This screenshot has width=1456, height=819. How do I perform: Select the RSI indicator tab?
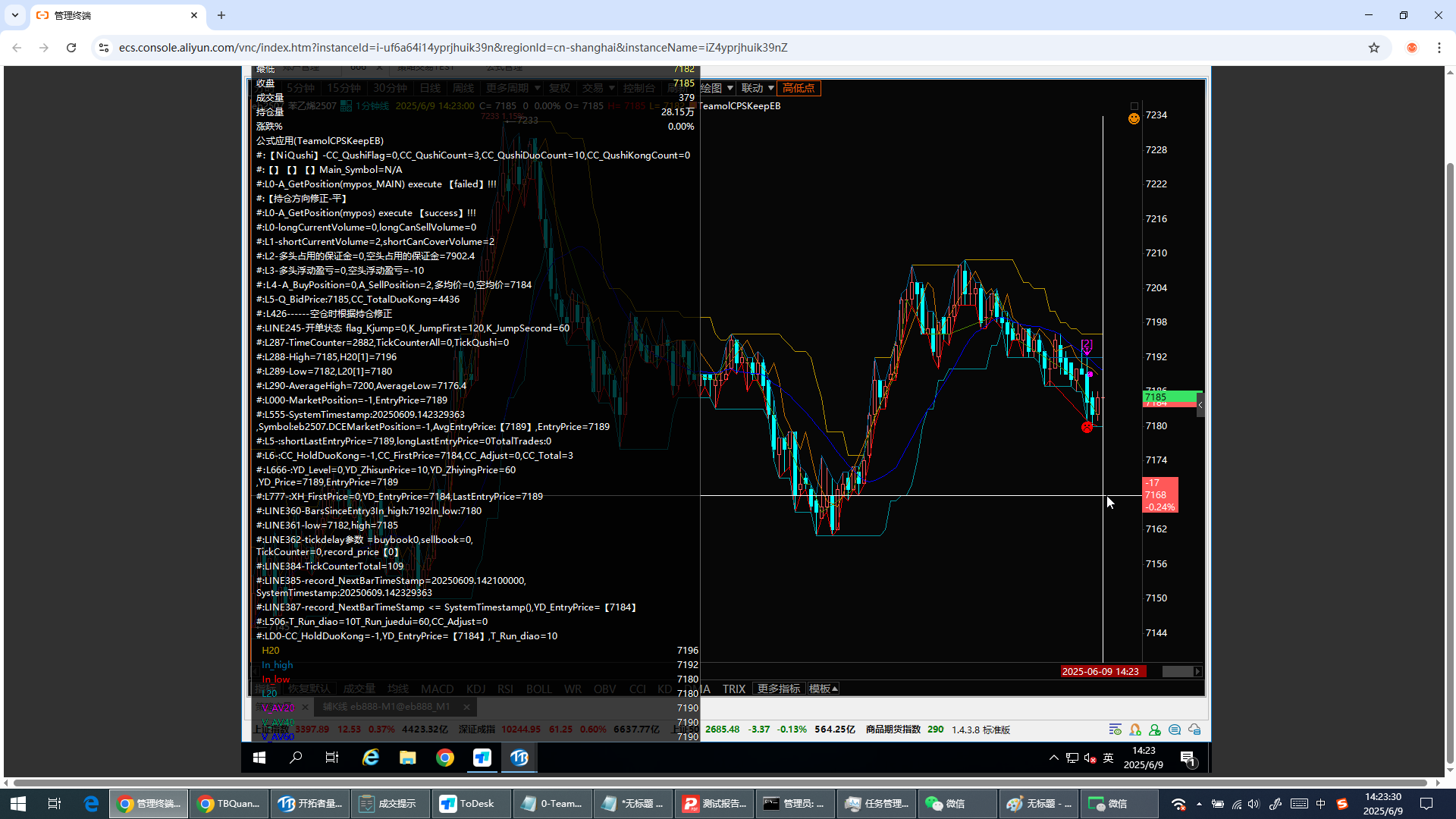tap(506, 689)
